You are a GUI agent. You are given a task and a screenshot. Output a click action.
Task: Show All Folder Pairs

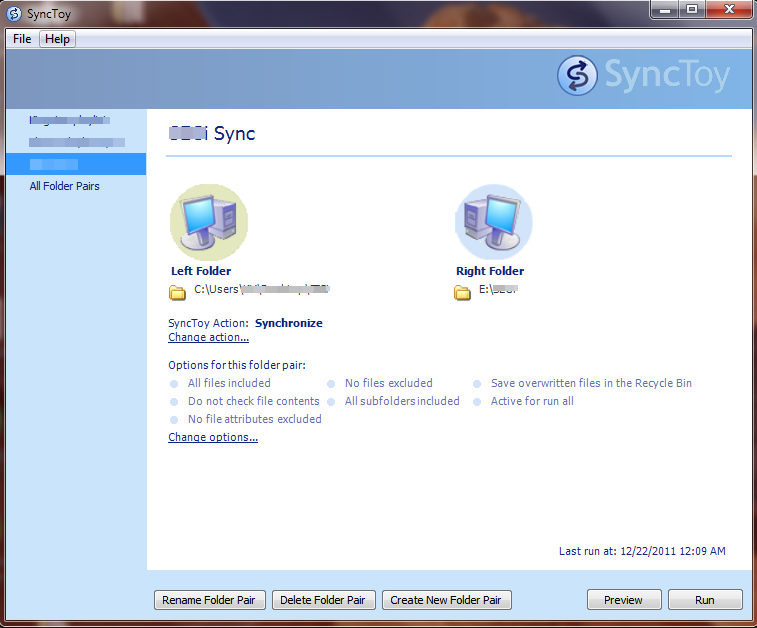click(64, 186)
